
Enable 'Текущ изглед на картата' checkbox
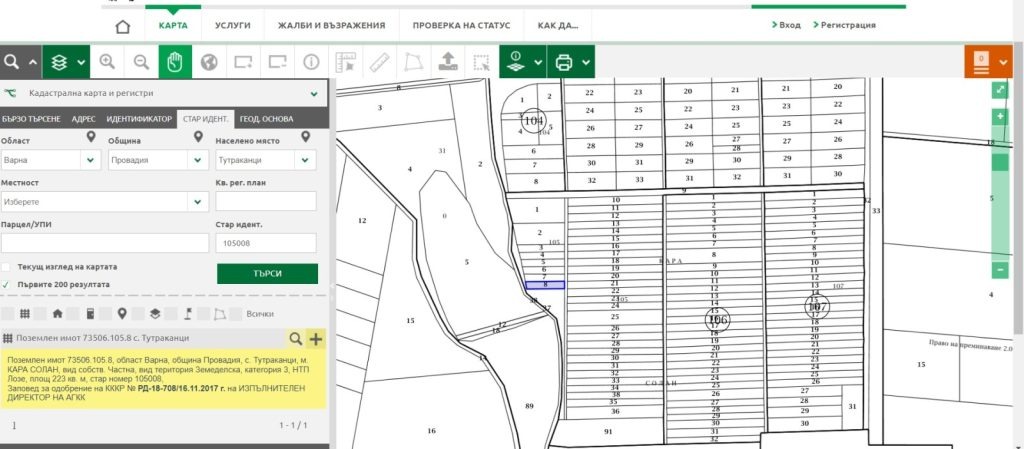pos(7,267)
